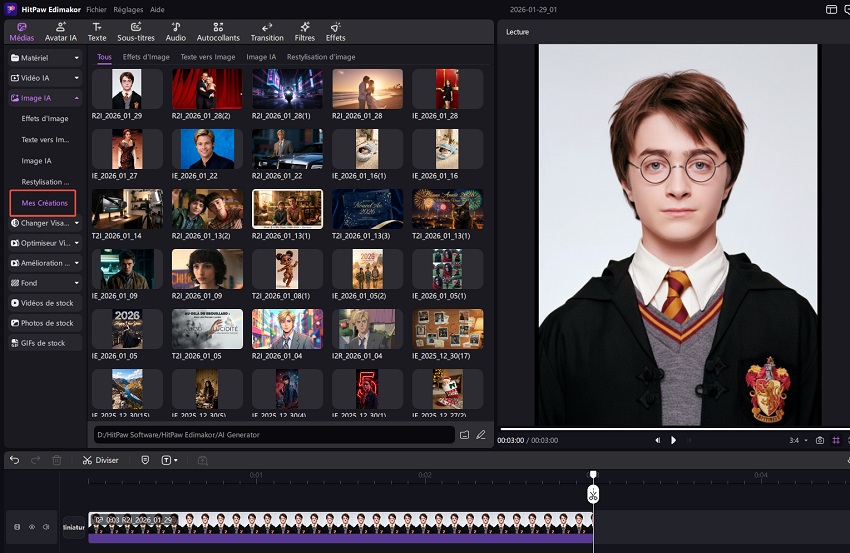Open the Fichier menu
The image size is (850, 553).
click(x=96, y=10)
